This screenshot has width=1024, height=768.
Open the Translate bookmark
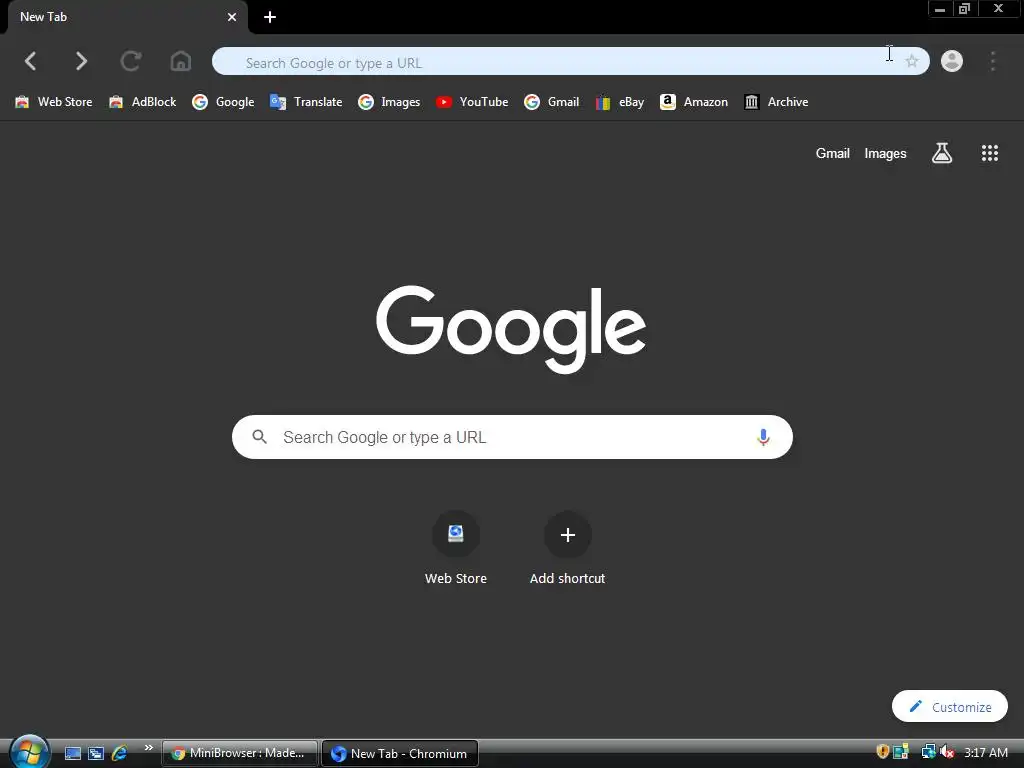click(x=306, y=102)
